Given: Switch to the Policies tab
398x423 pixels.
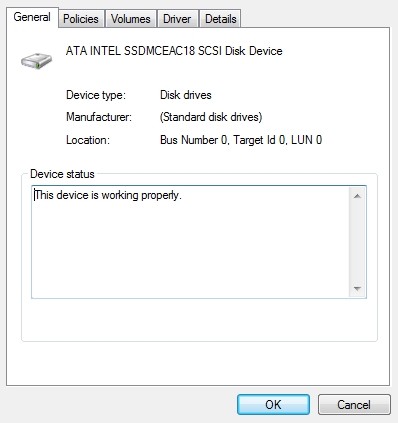Looking at the screenshot, I should click(81, 19).
